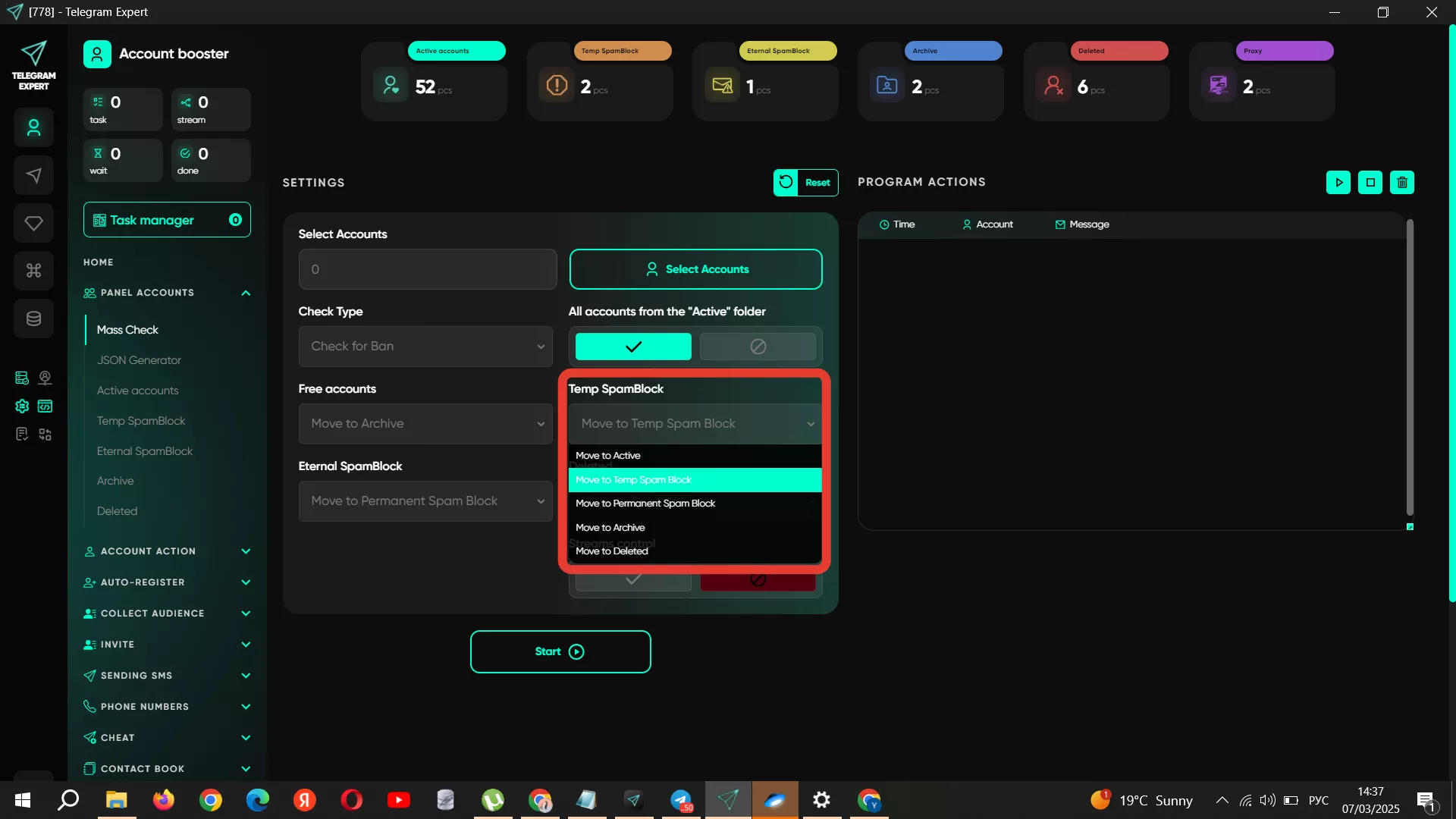Open the Task manager button
The image size is (1456, 819).
pyautogui.click(x=167, y=220)
